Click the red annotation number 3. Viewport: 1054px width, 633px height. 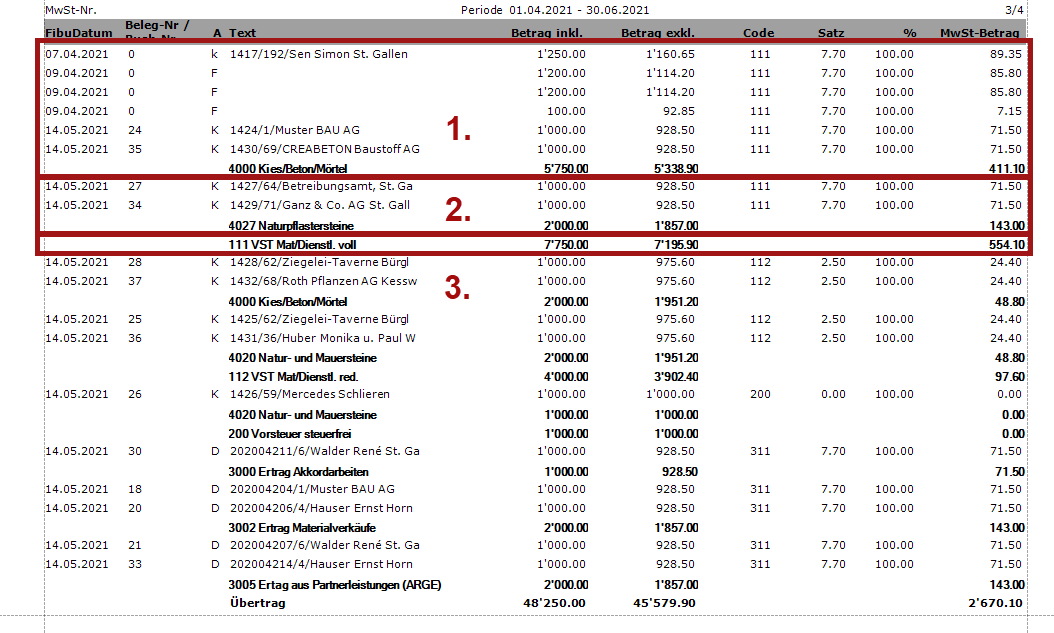[457, 288]
